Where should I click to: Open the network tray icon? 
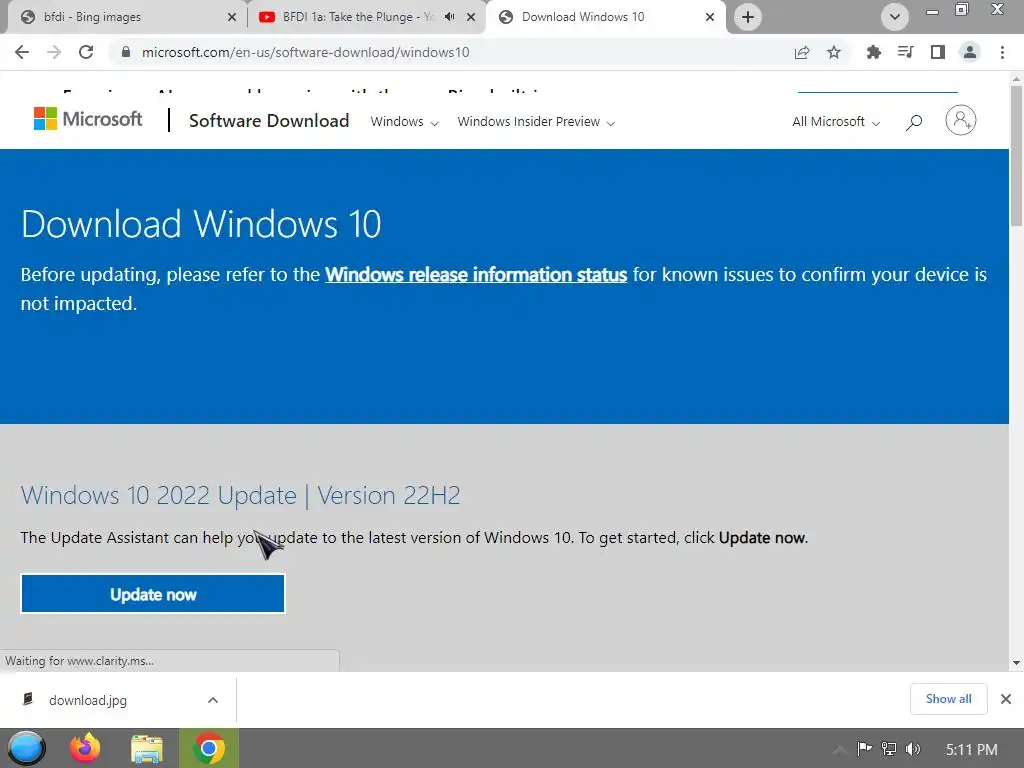[x=889, y=748]
